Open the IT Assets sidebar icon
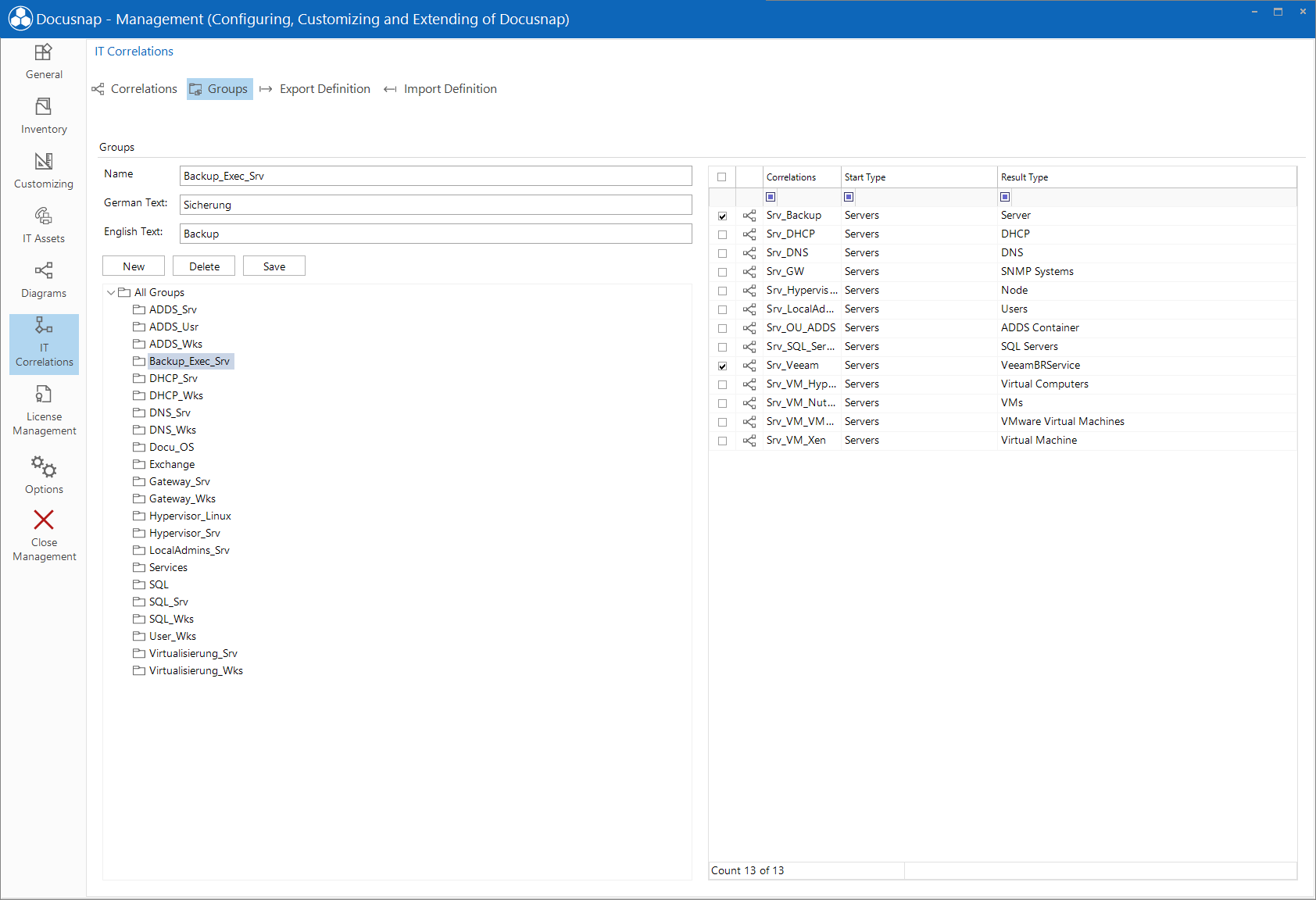1316x900 pixels. tap(44, 216)
